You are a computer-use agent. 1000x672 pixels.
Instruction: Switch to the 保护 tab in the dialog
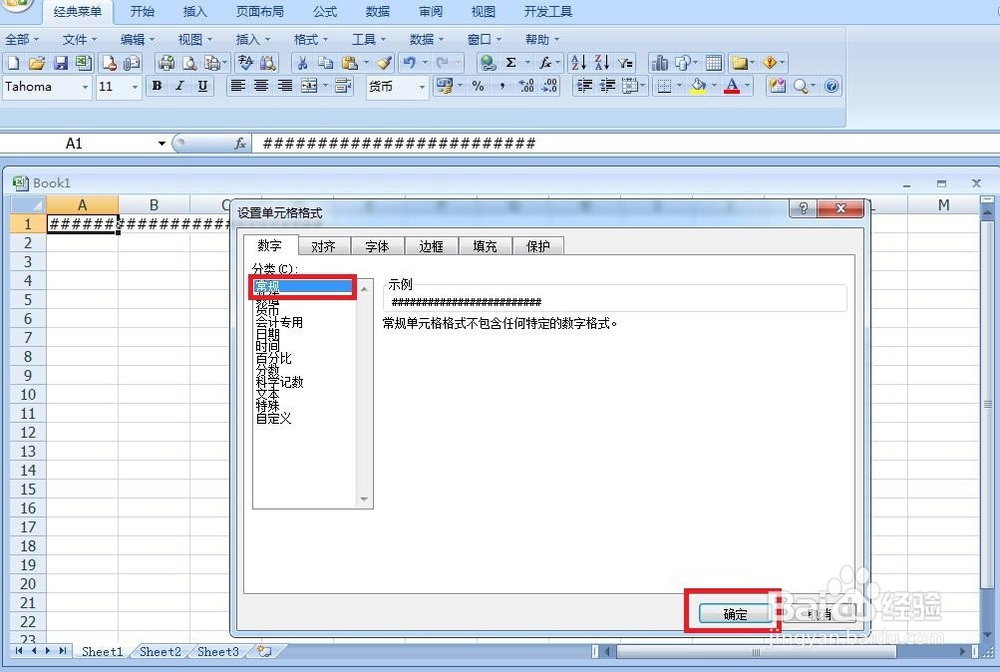tap(538, 246)
